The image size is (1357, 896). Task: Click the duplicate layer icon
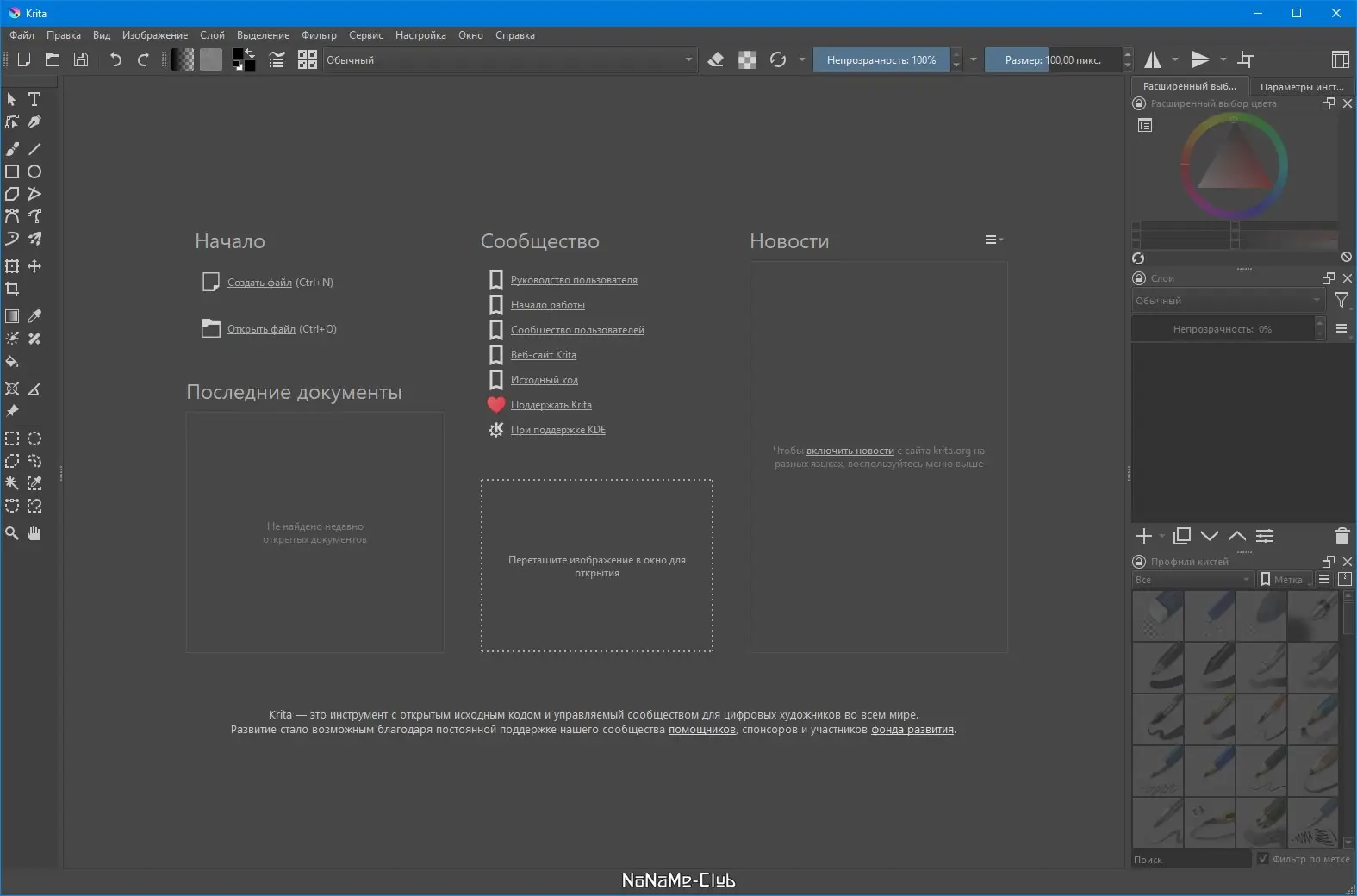click(x=1182, y=536)
